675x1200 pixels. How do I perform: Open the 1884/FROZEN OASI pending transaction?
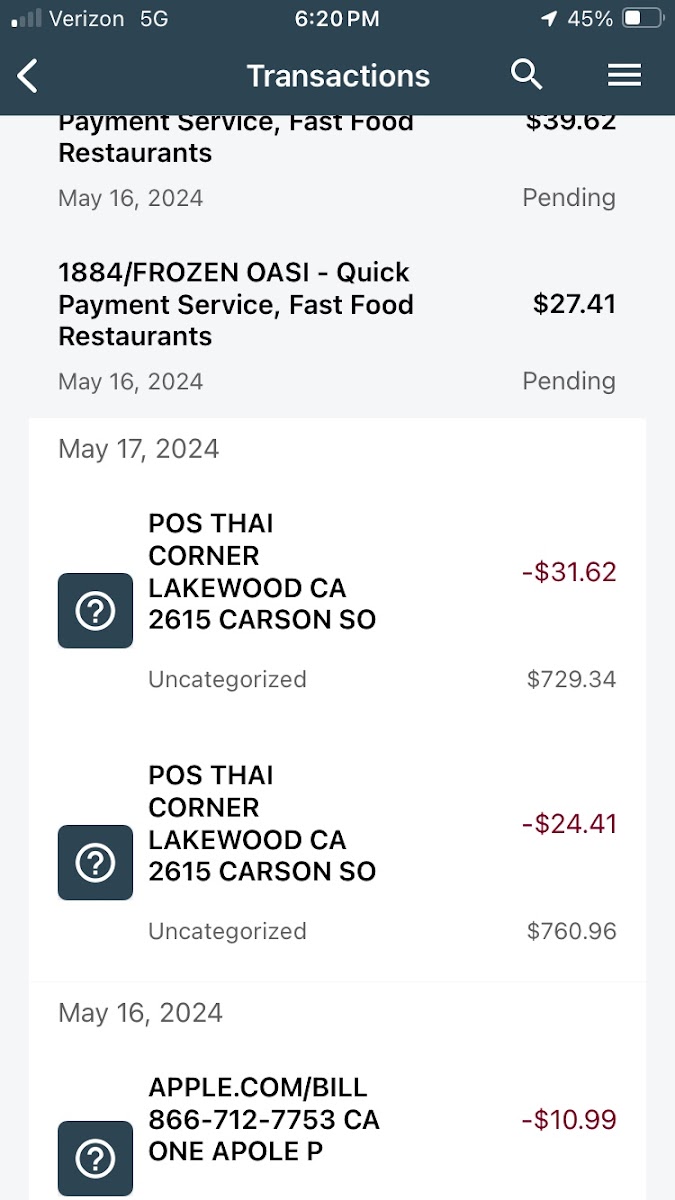coord(235,304)
